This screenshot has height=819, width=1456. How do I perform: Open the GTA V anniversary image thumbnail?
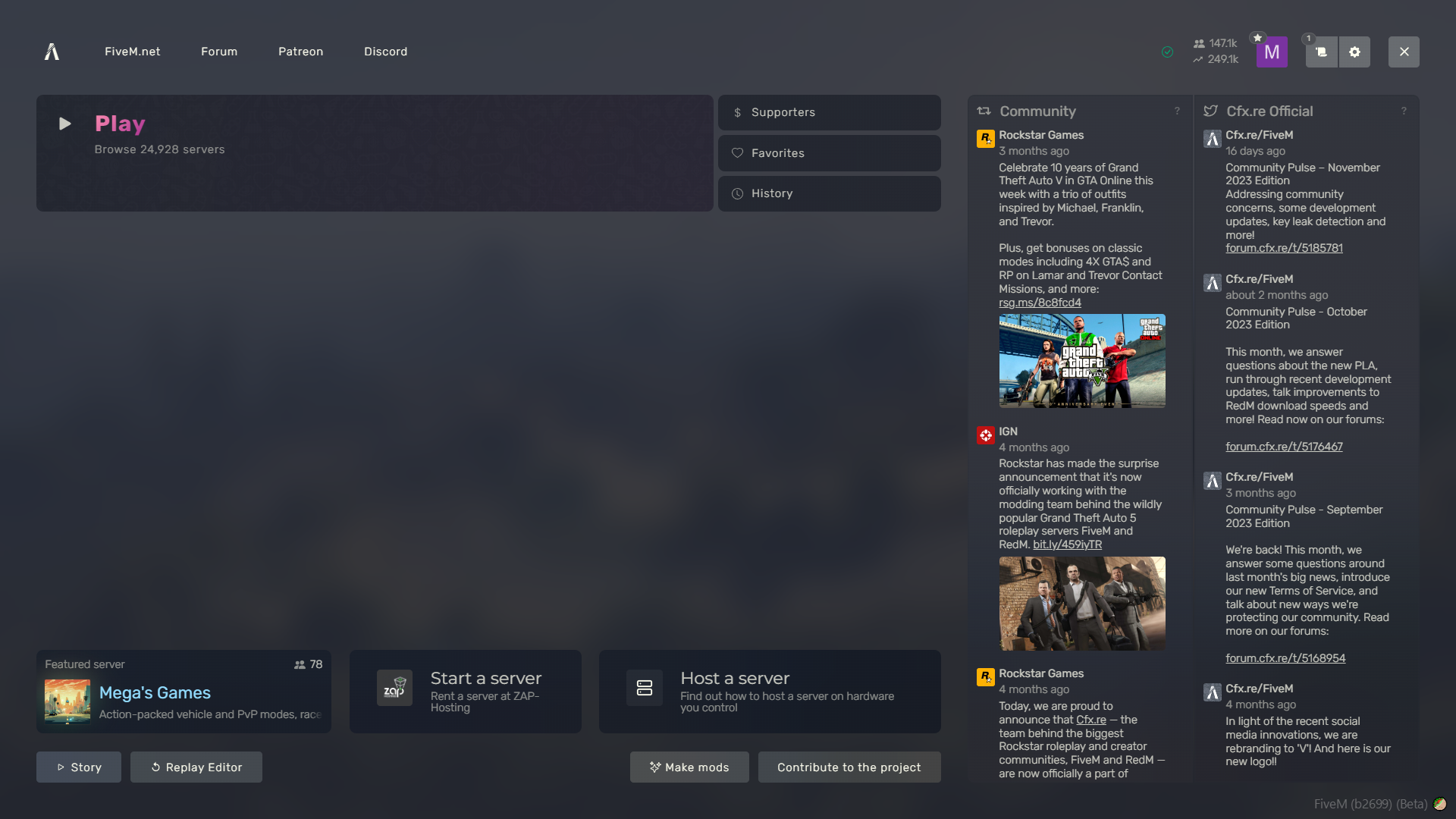1081,361
